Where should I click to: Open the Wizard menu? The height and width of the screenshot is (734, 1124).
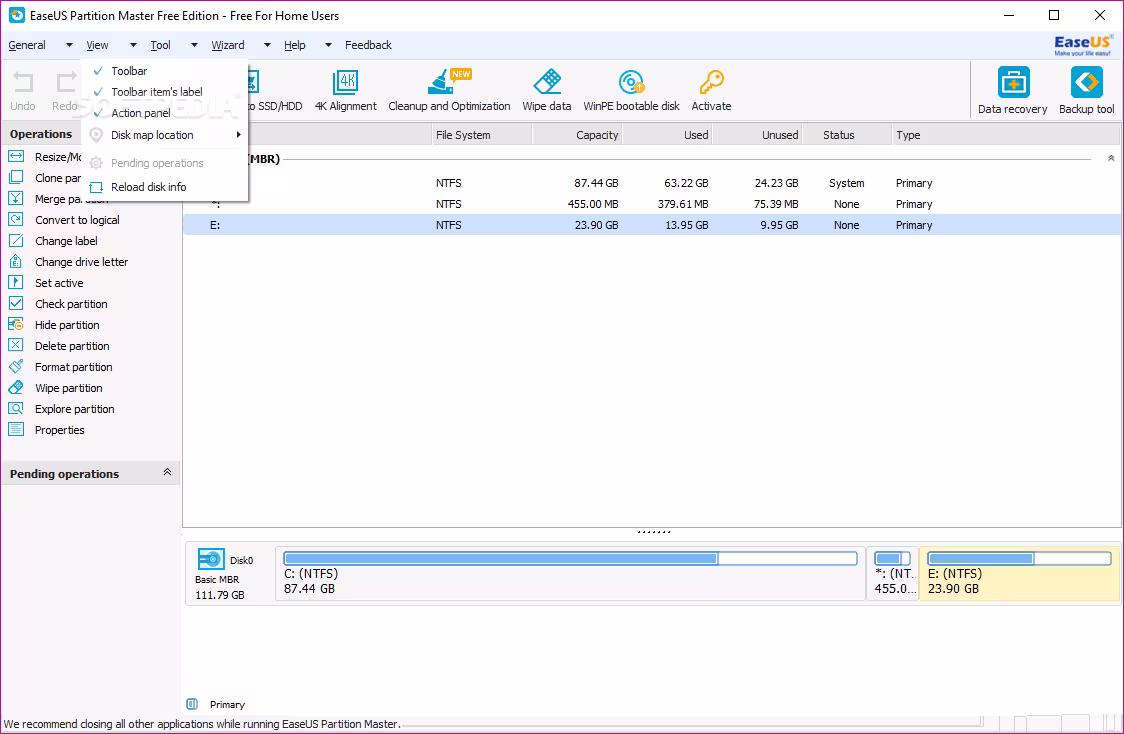point(228,45)
